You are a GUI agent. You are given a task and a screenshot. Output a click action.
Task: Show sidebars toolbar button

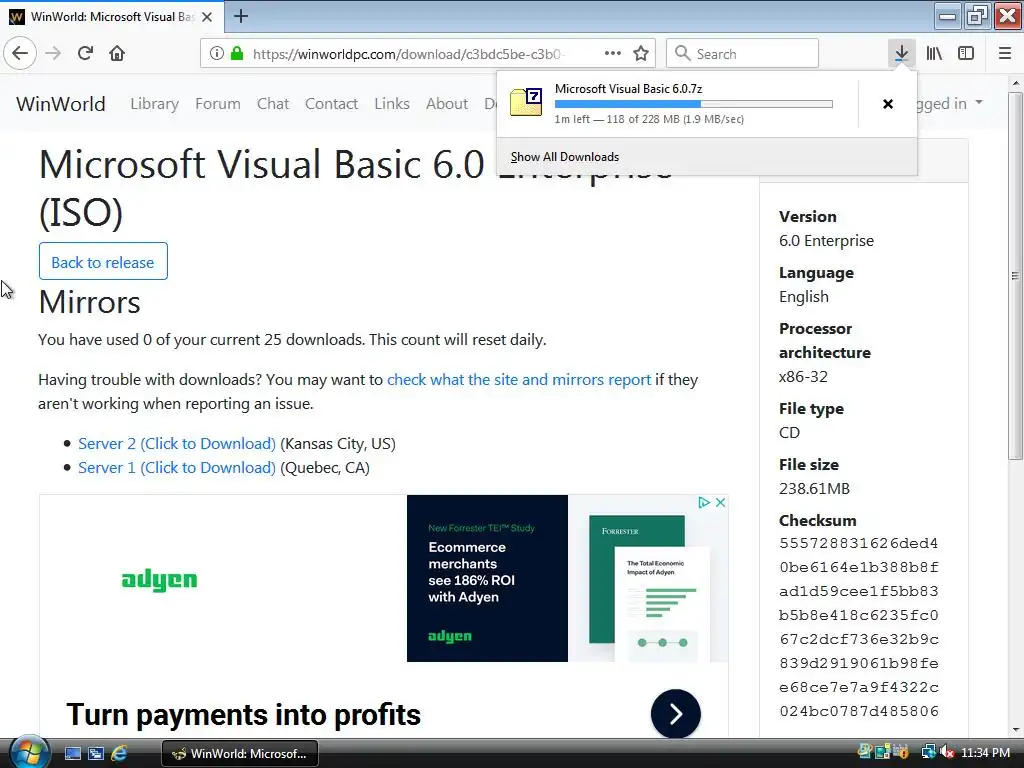pyautogui.click(x=966, y=53)
